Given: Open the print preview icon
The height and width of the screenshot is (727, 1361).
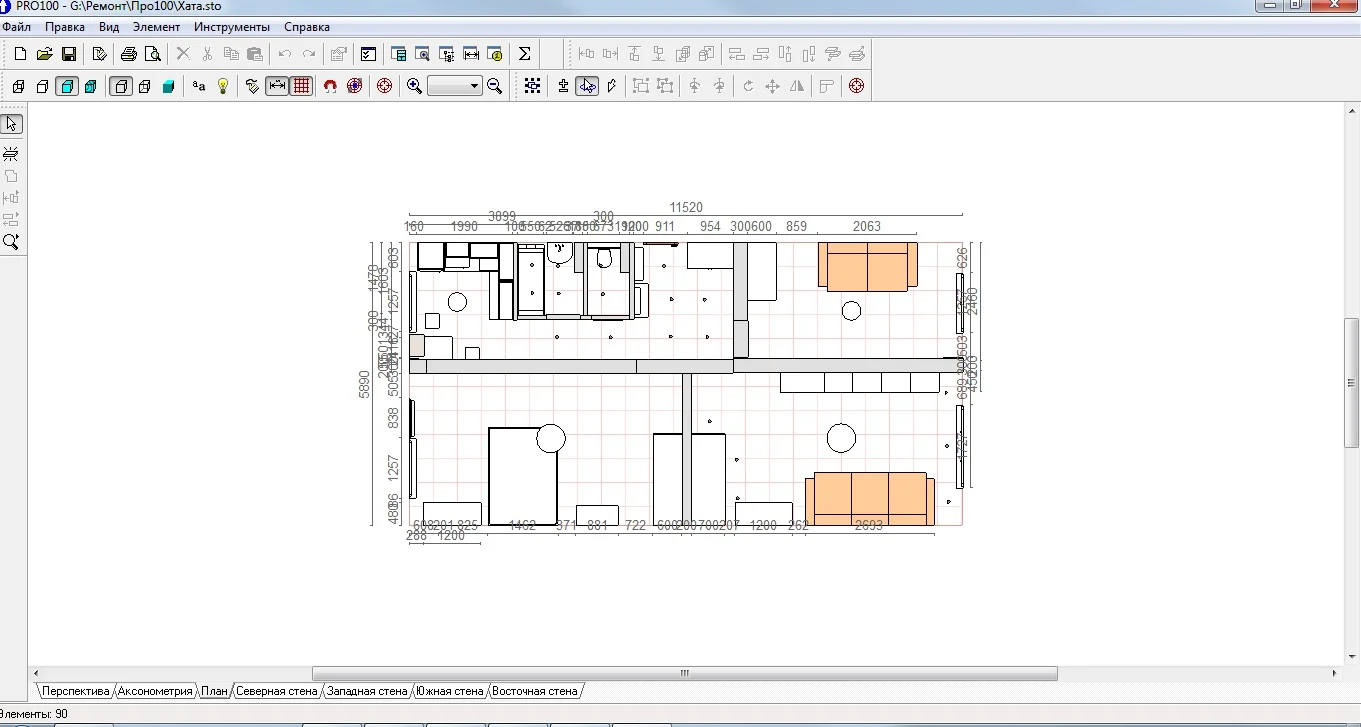Looking at the screenshot, I should pyautogui.click(x=153, y=54).
